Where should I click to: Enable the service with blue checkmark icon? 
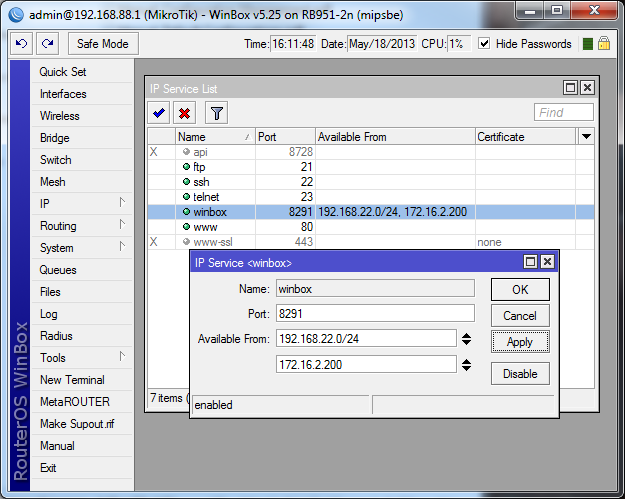click(x=159, y=113)
